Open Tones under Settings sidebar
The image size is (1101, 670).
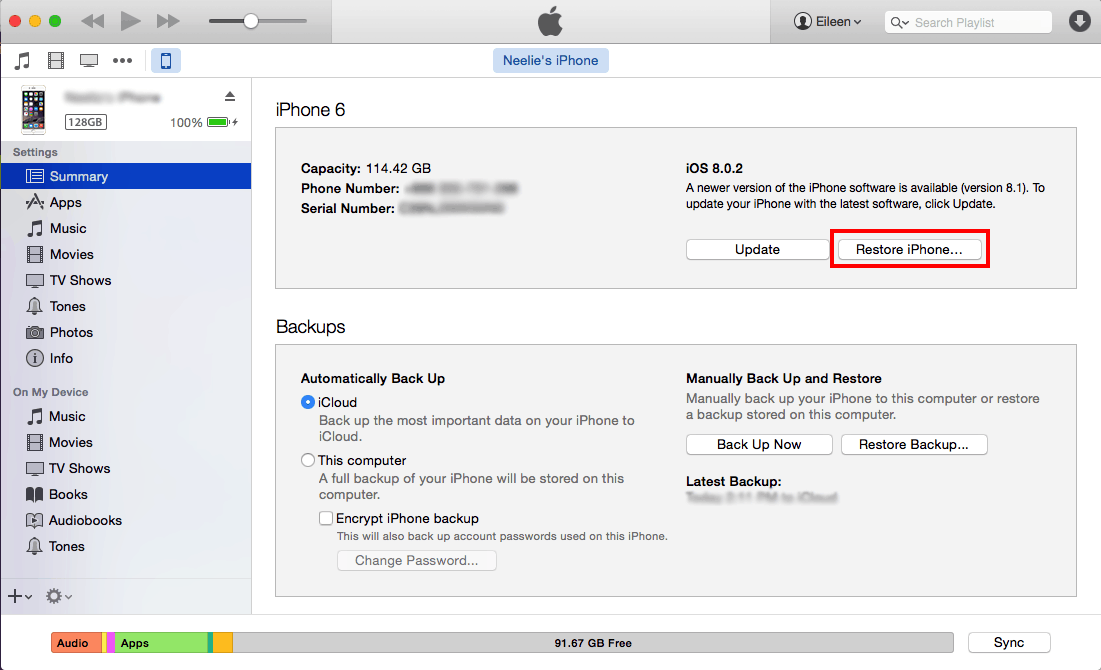(x=126, y=306)
